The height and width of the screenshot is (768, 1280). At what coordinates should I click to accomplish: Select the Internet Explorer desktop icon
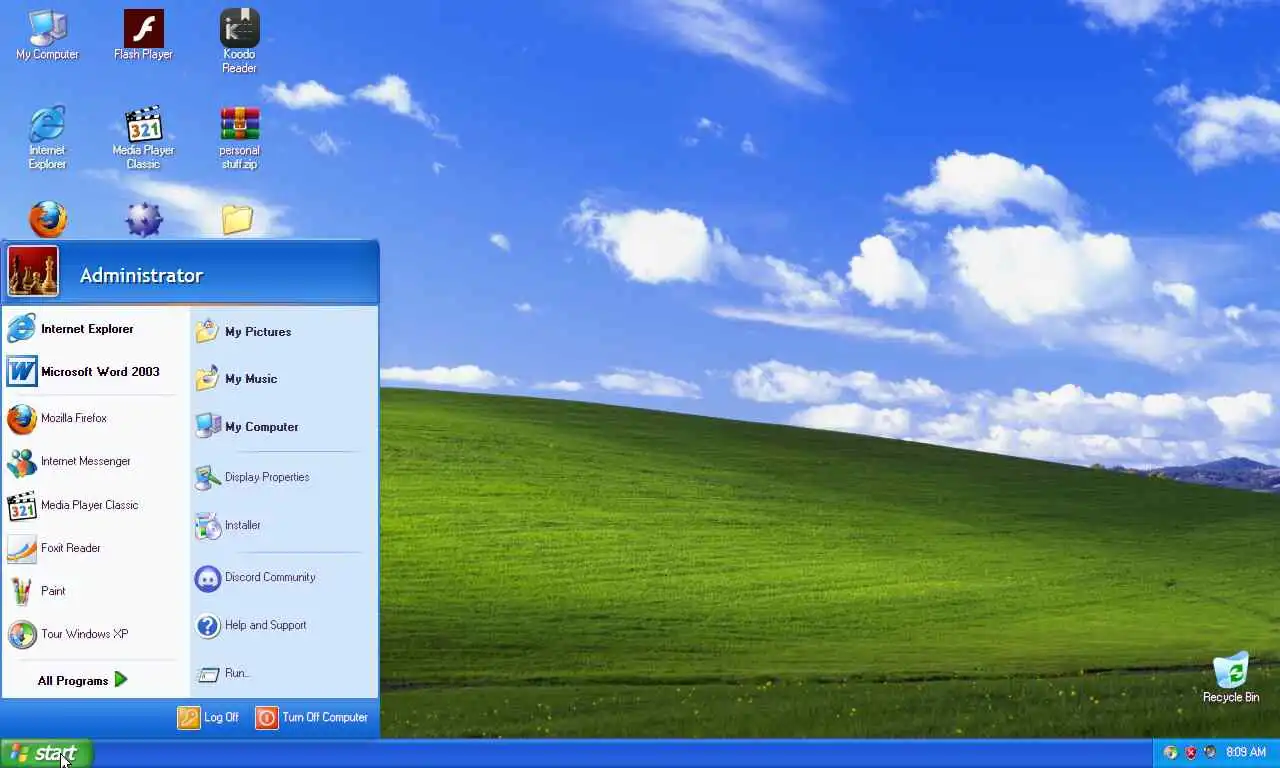pyautogui.click(x=47, y=138)
